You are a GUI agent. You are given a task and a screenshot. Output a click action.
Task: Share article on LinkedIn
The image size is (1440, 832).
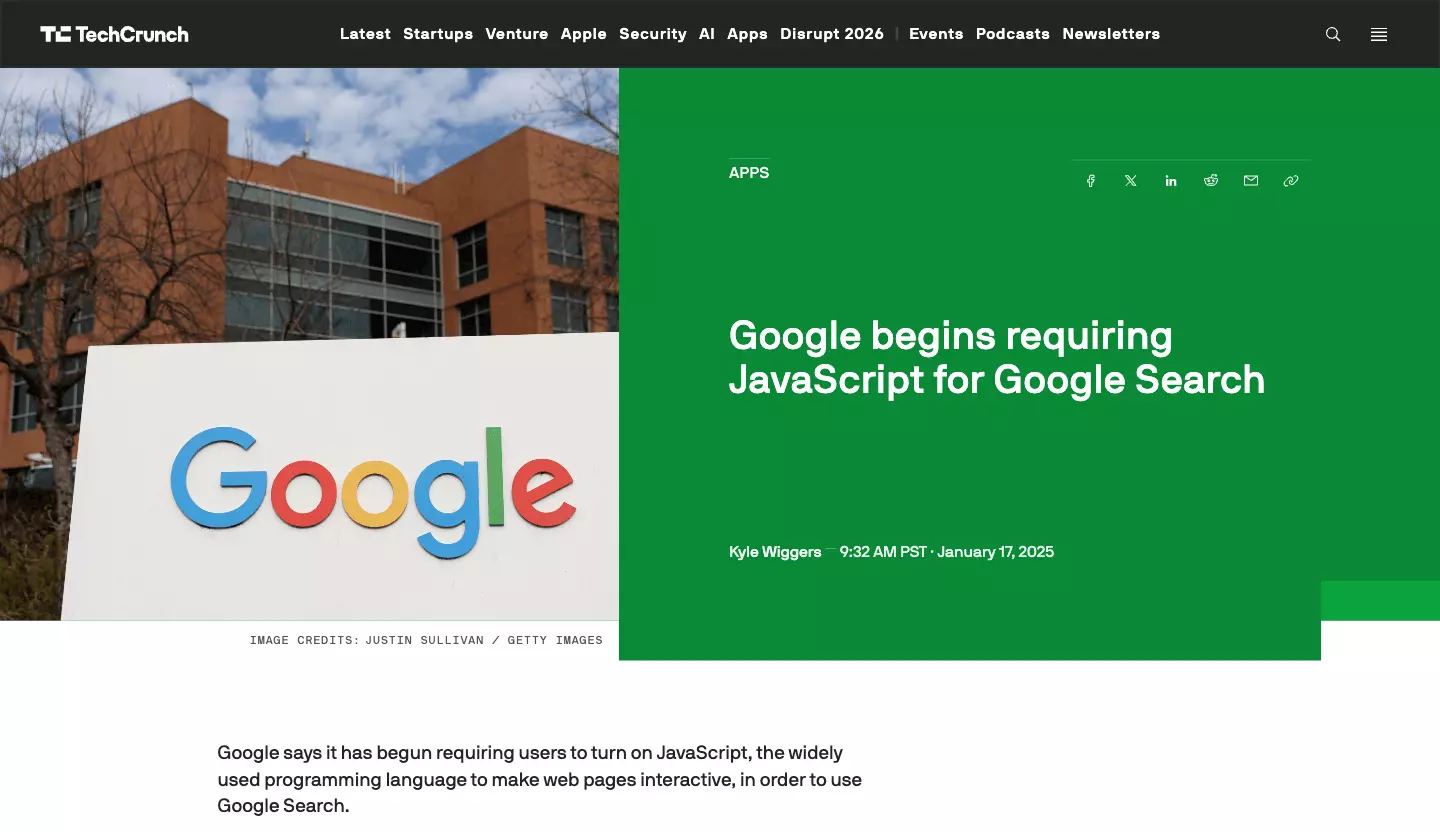(x=1171, y=181)
